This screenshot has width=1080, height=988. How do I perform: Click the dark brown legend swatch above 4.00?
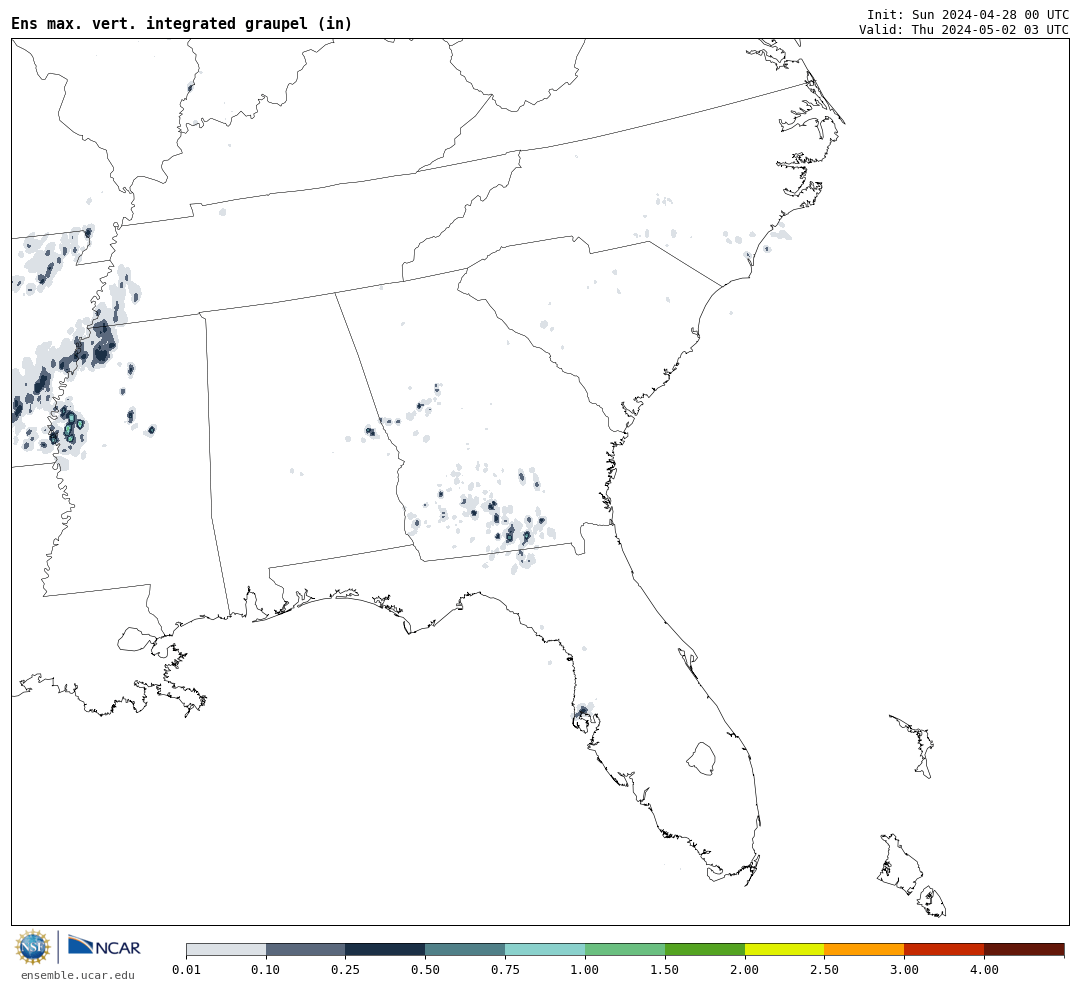pyautogui.click(x=1024, y=949)
